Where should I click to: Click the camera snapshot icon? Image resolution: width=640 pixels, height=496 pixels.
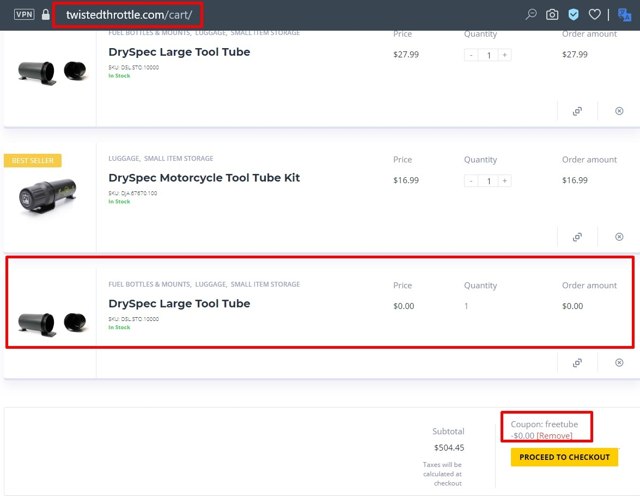tap(552, 15)
